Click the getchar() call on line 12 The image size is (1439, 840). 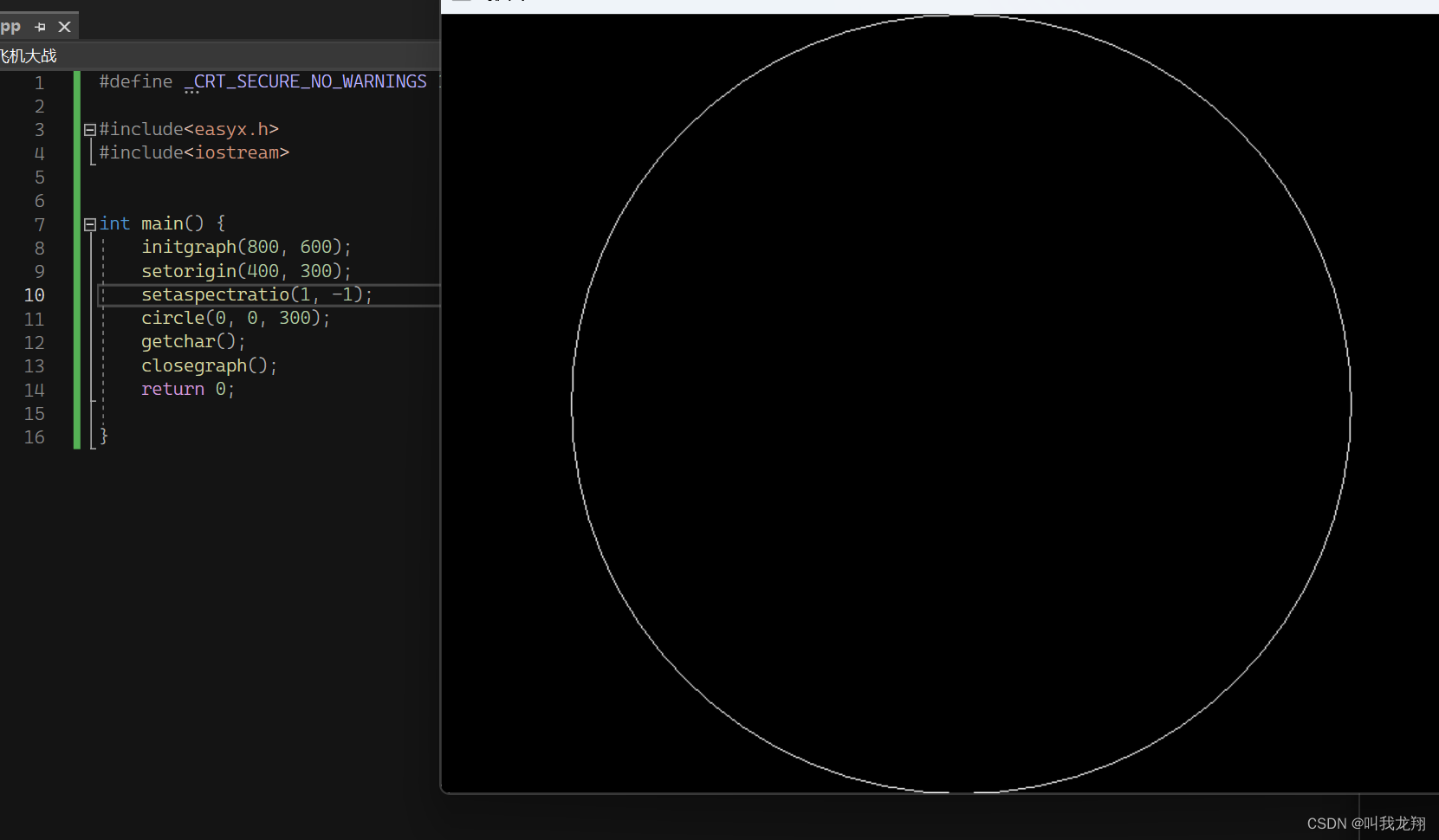coord(193,341)
